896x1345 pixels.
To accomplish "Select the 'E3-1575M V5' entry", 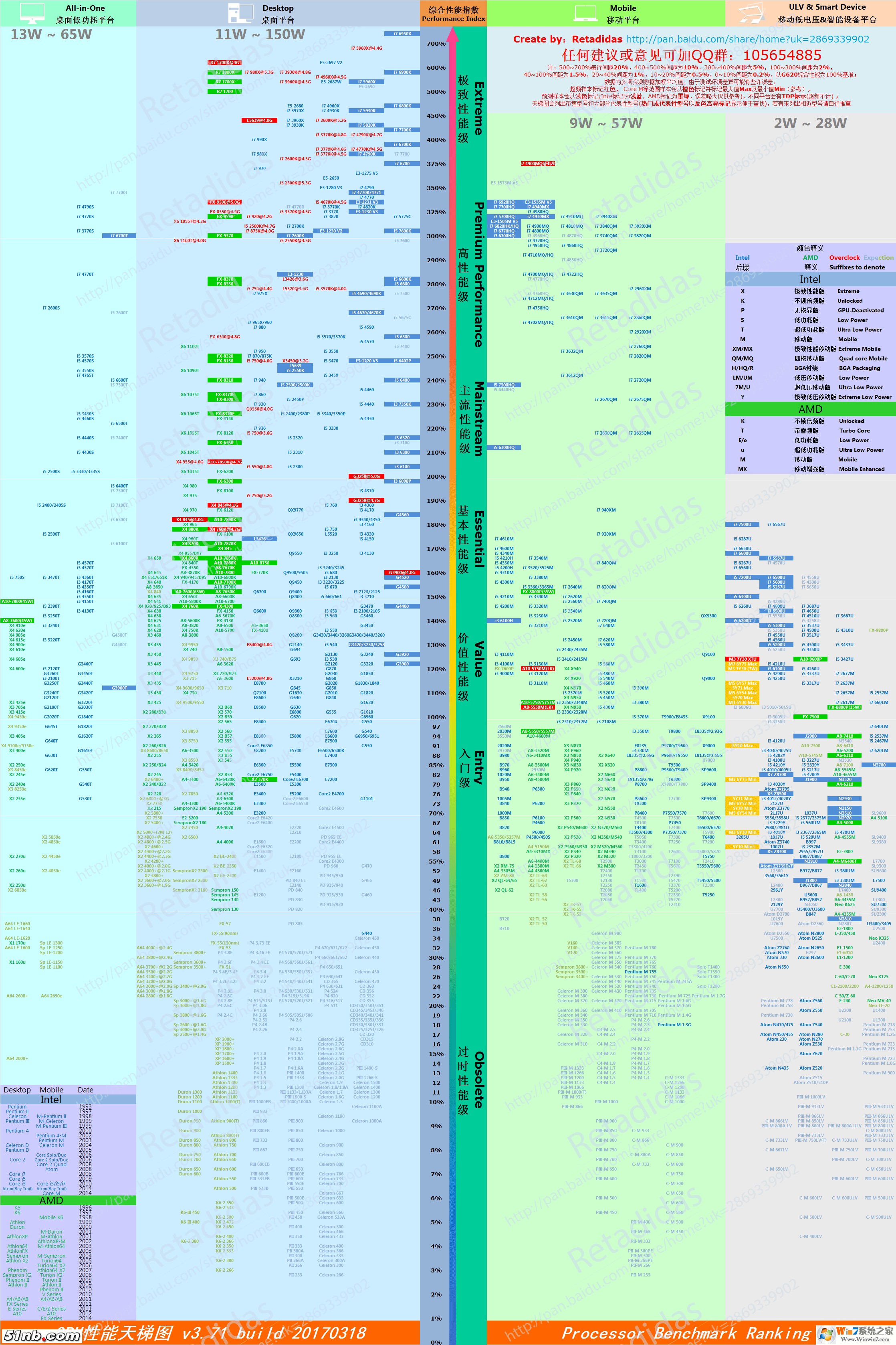I will point(504,183).
